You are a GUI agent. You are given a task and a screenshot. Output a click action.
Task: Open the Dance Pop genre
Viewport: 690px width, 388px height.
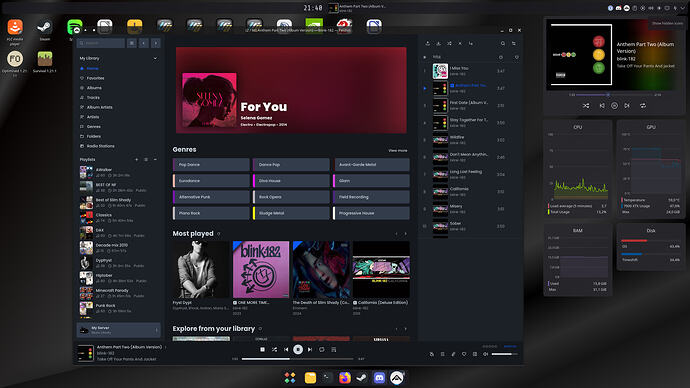[x=291, y=165]
